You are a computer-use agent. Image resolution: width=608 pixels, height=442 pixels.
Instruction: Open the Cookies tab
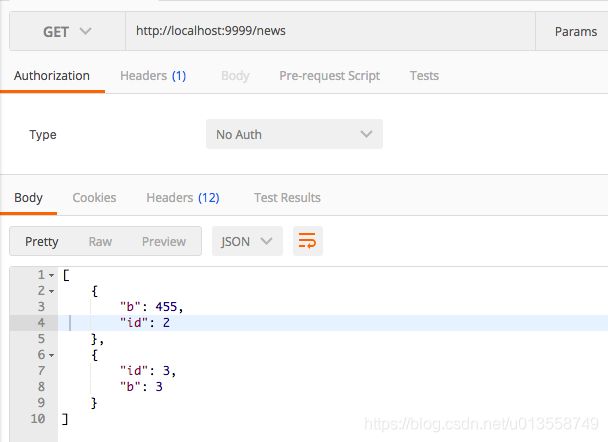94,198
